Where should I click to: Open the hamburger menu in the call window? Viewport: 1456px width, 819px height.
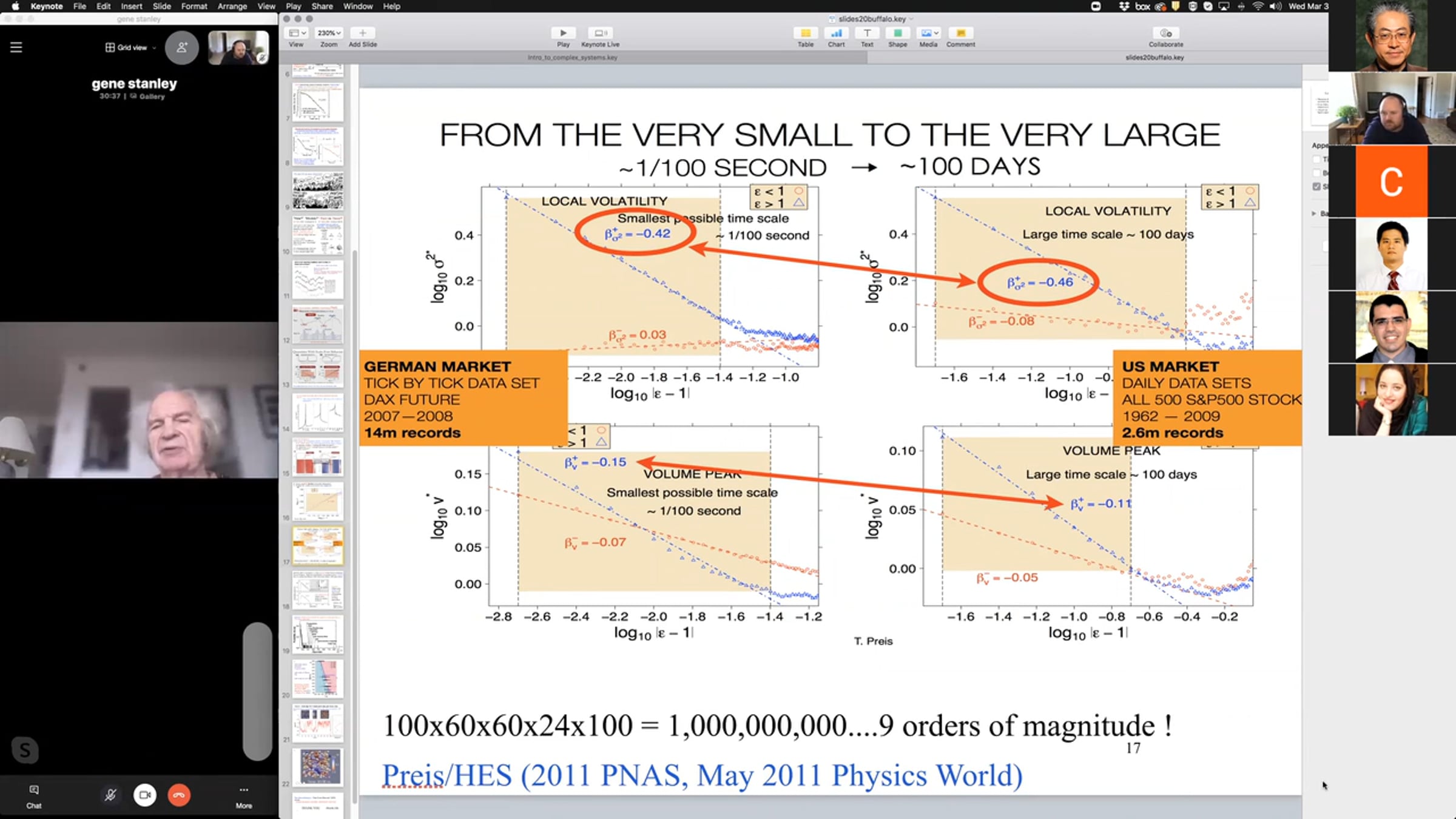point(16,47)
